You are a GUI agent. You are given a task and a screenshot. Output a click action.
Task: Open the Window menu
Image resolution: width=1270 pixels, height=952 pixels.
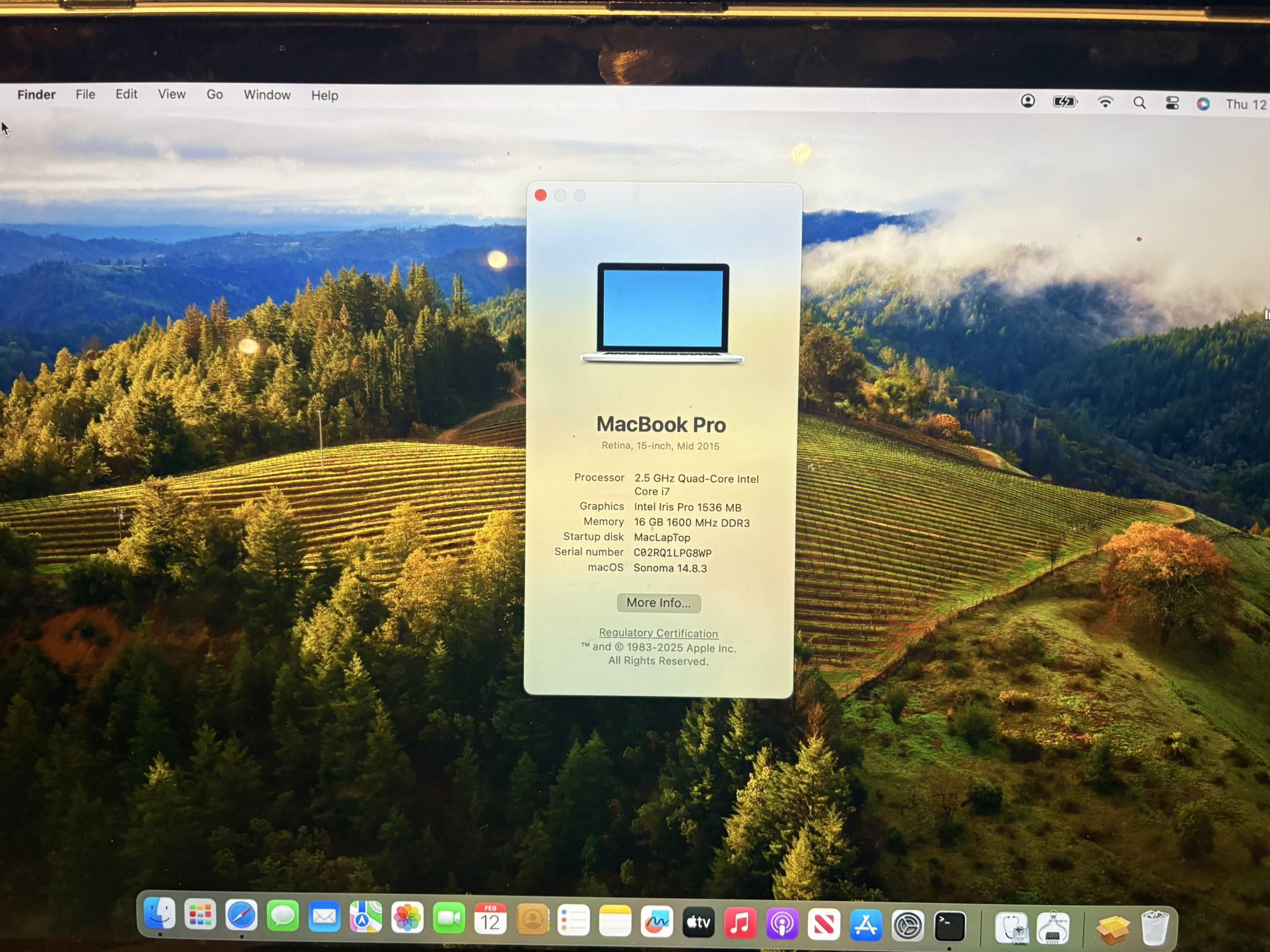(x=267, y=95)
